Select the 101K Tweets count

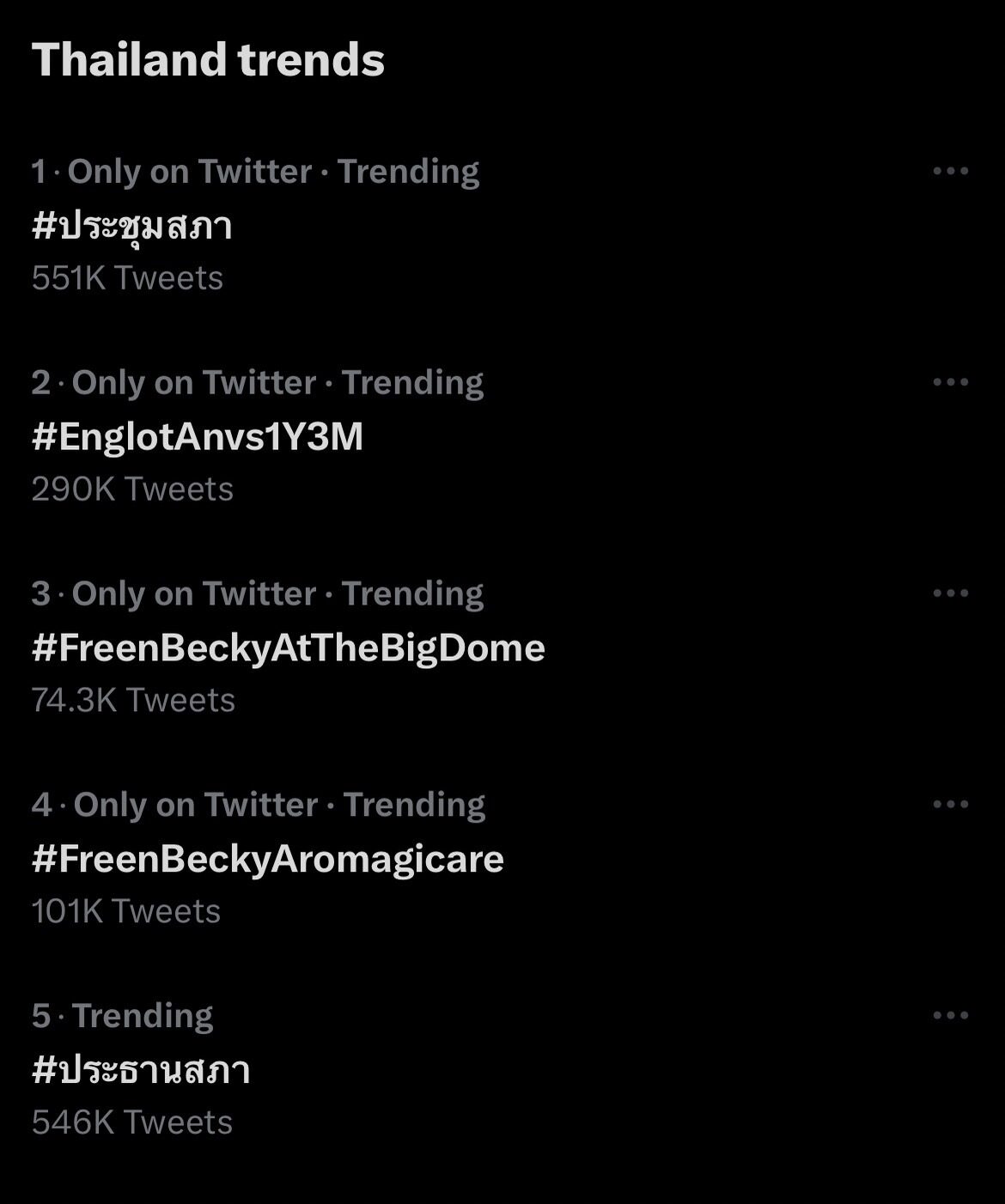[126, 912]
